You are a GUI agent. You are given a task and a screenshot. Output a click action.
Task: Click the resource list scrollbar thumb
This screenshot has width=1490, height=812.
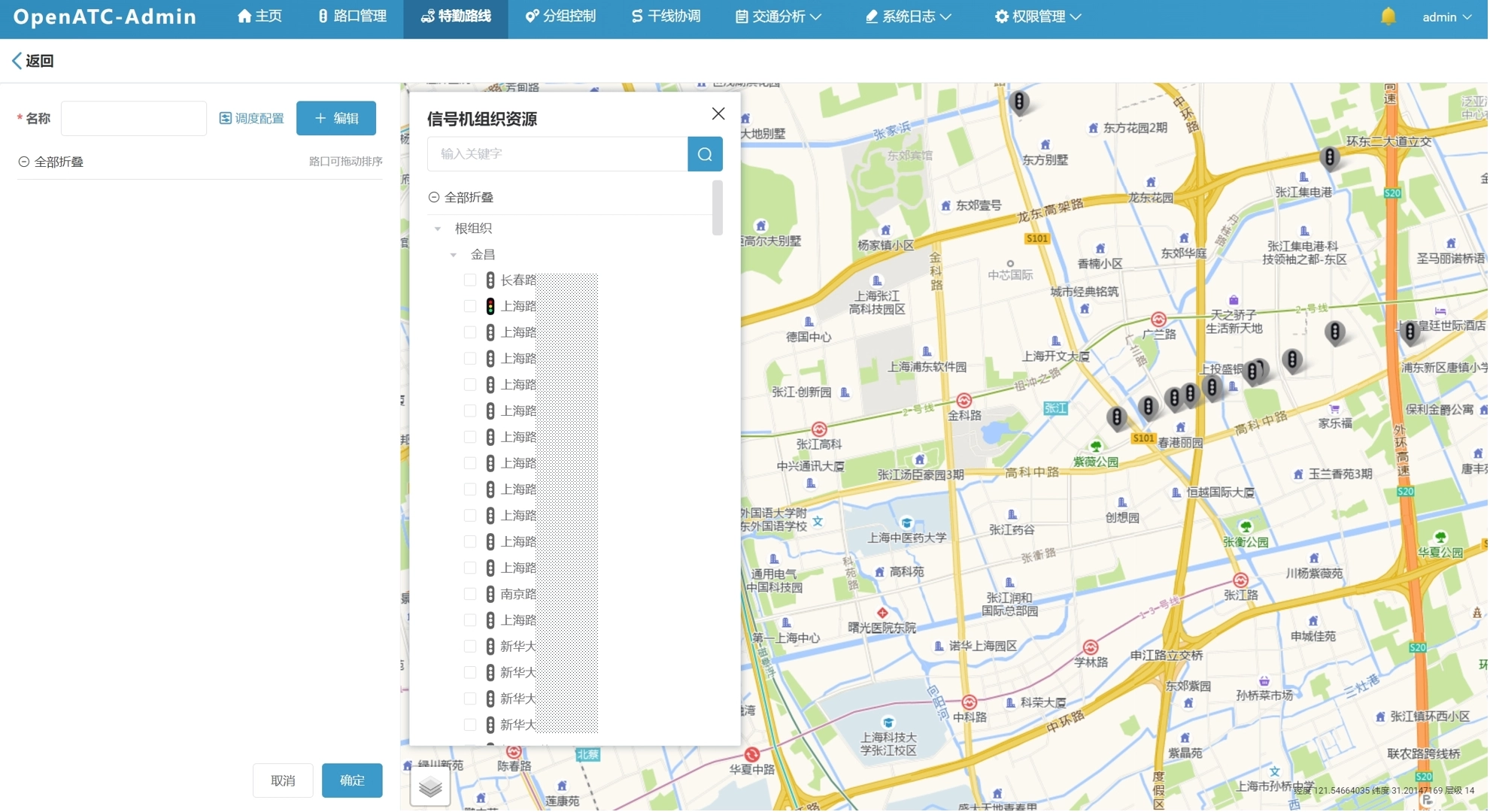point(718,208)
